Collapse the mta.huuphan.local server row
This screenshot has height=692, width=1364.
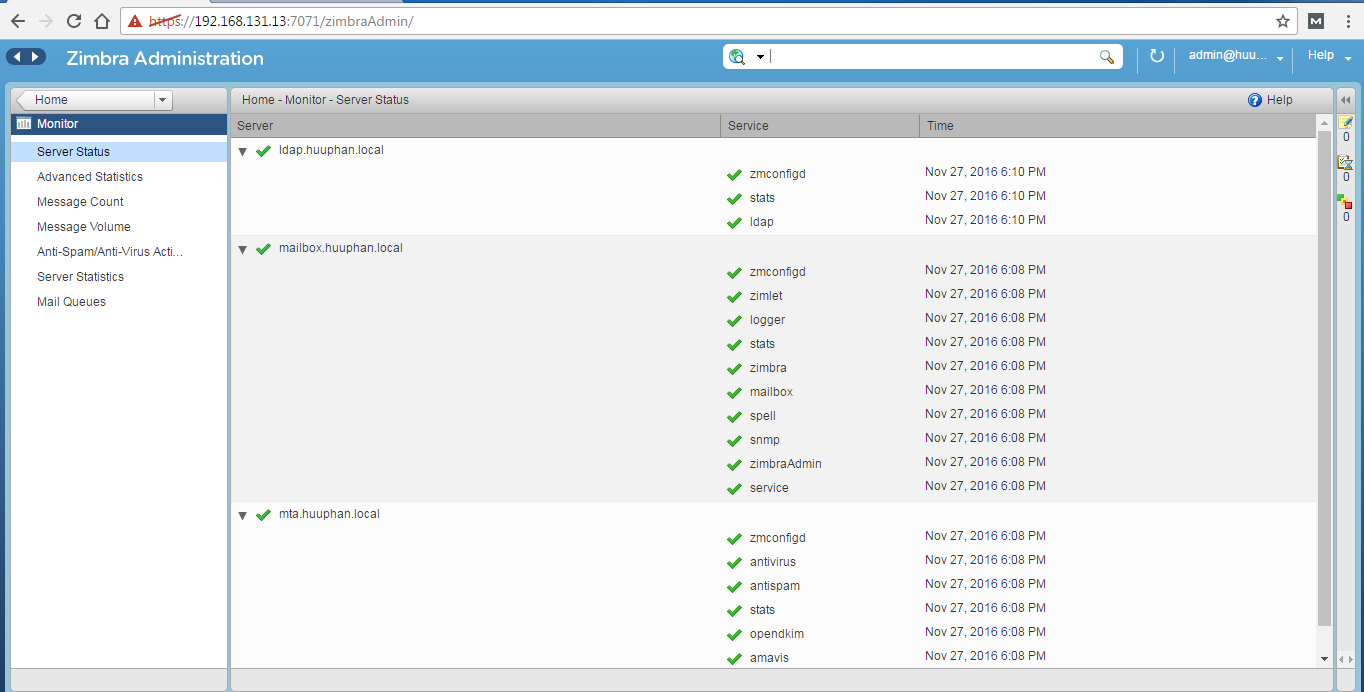(243, 516)
